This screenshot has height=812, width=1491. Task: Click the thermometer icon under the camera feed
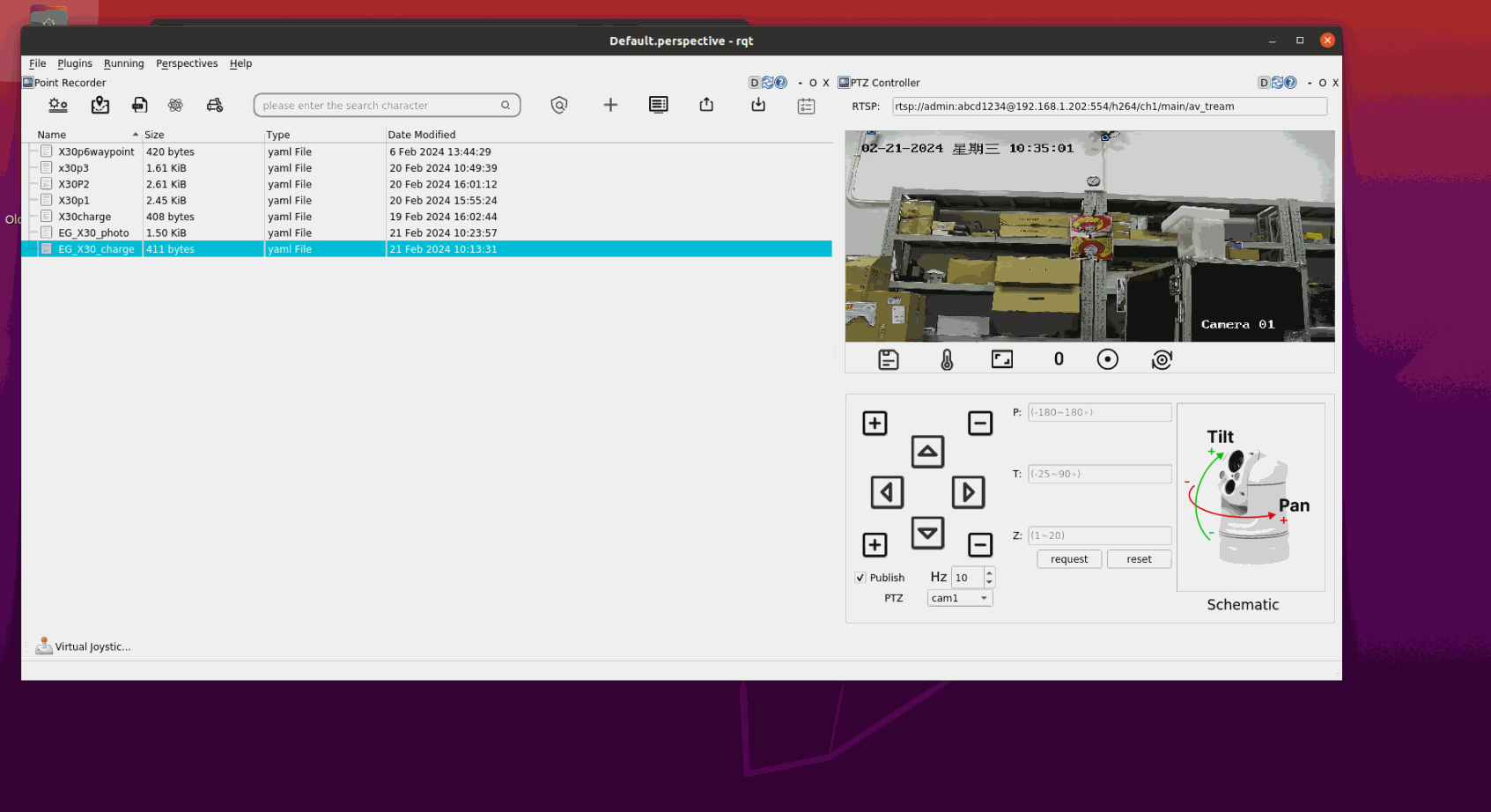pos(947,359)
